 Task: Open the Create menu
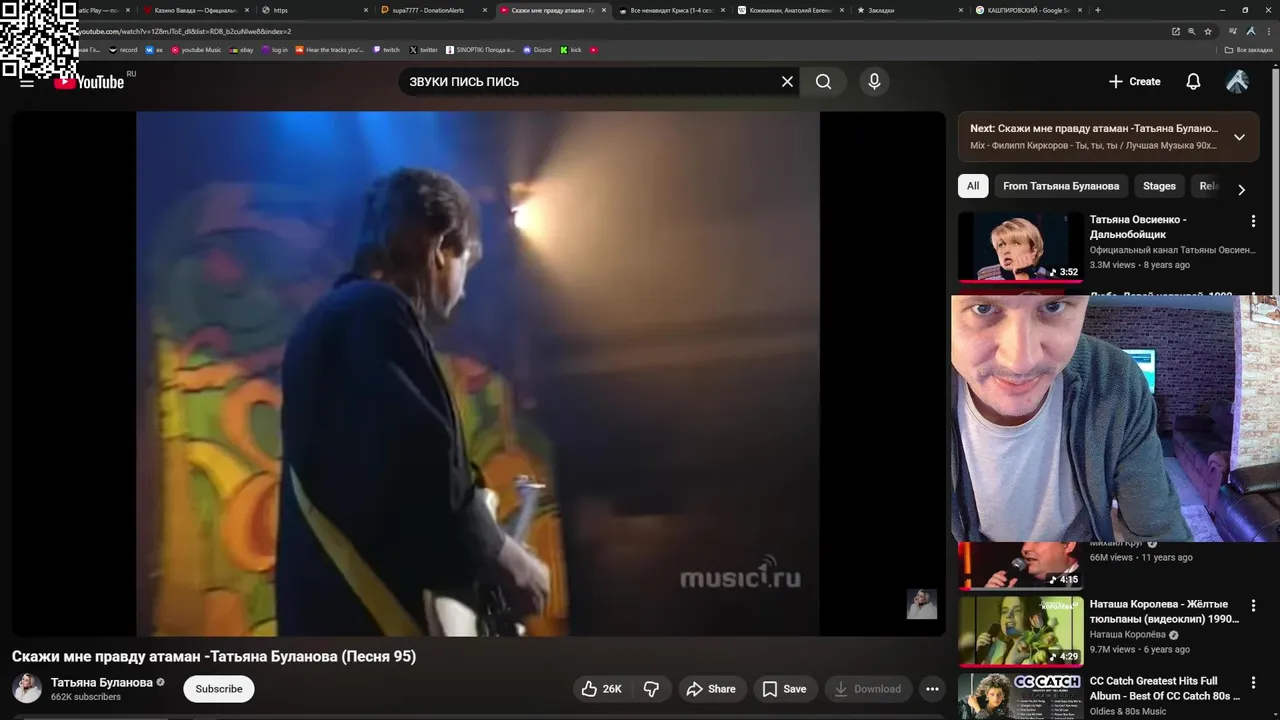(x=1135, y=82)
